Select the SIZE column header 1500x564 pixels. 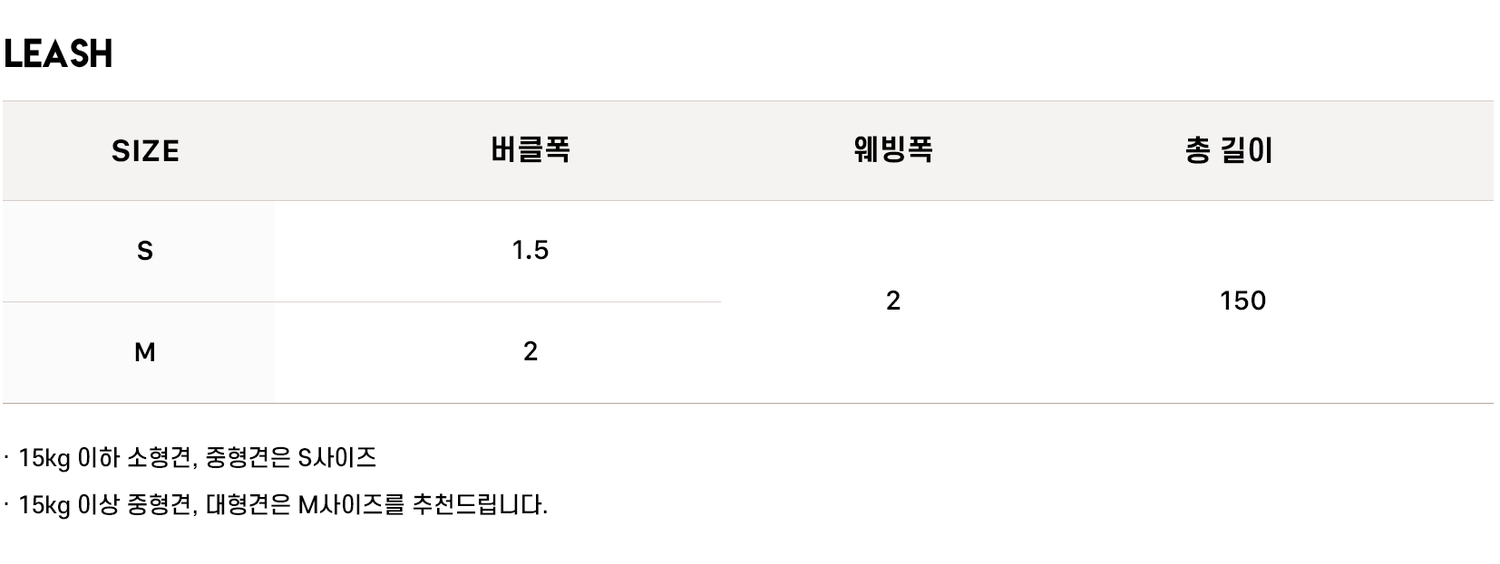tap(145, 152)
